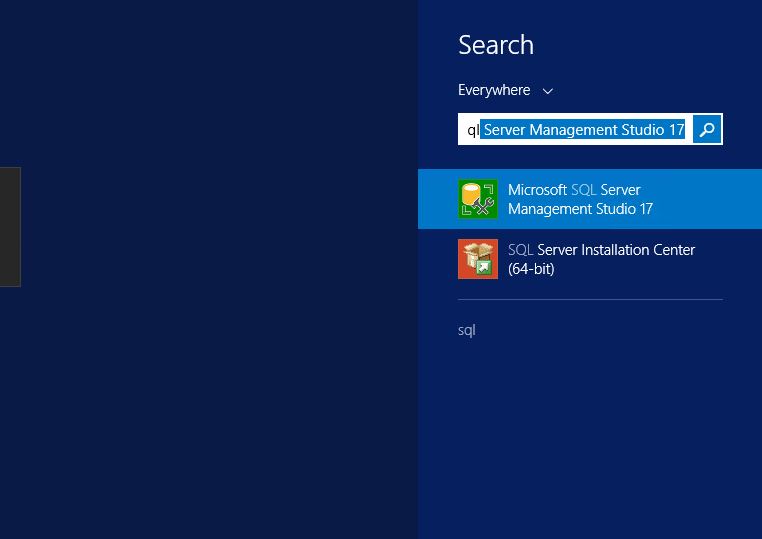Click the SQL Server Installation Center icon
Image resolution: width=762 pixels, height=539 pixels.
coord(478,259)
